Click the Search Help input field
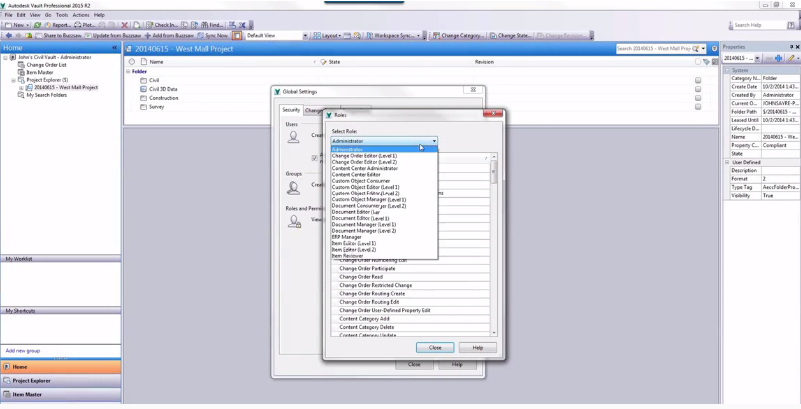Screen dimensions: 801x409 [x=758, y=25]
